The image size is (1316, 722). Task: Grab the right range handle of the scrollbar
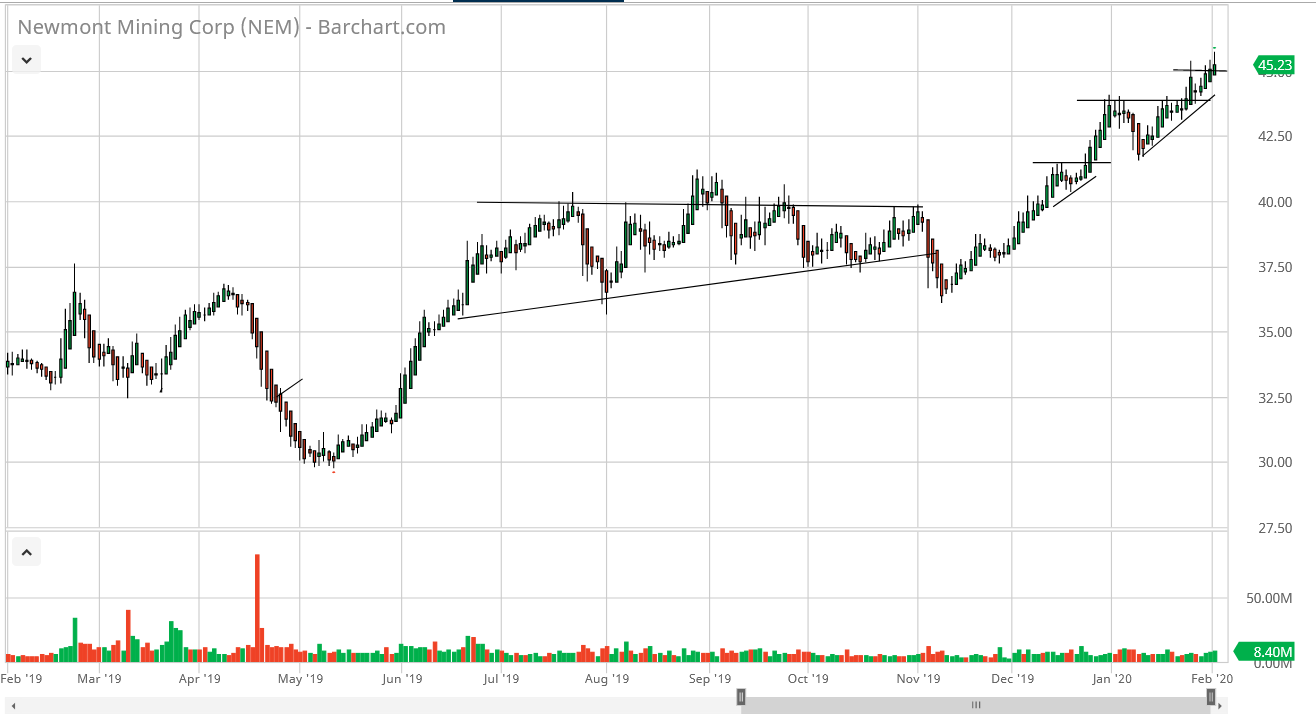coord(1211,697)
